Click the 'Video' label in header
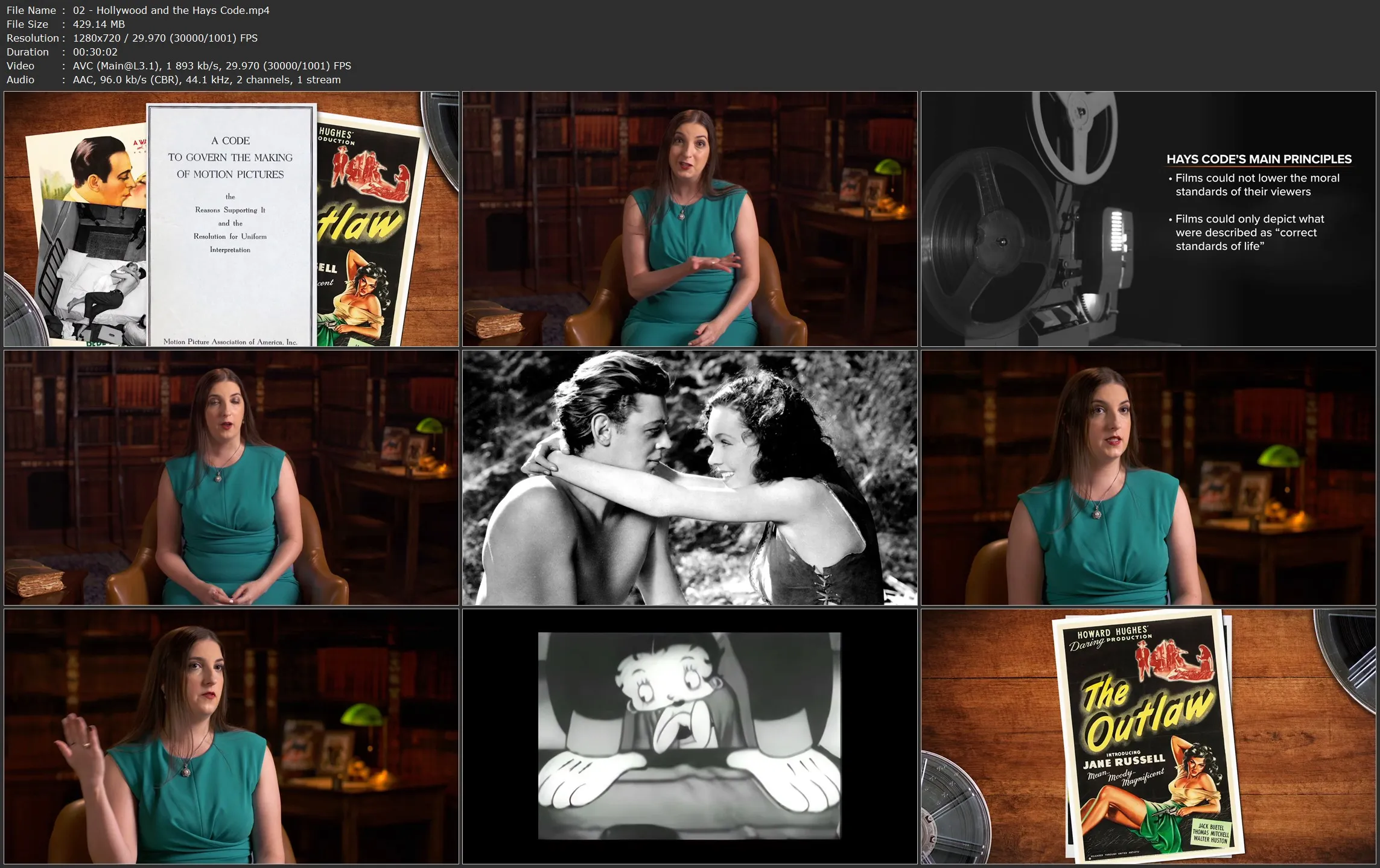The height and width of the screenshot is (868, 1380). pos(21,66)
